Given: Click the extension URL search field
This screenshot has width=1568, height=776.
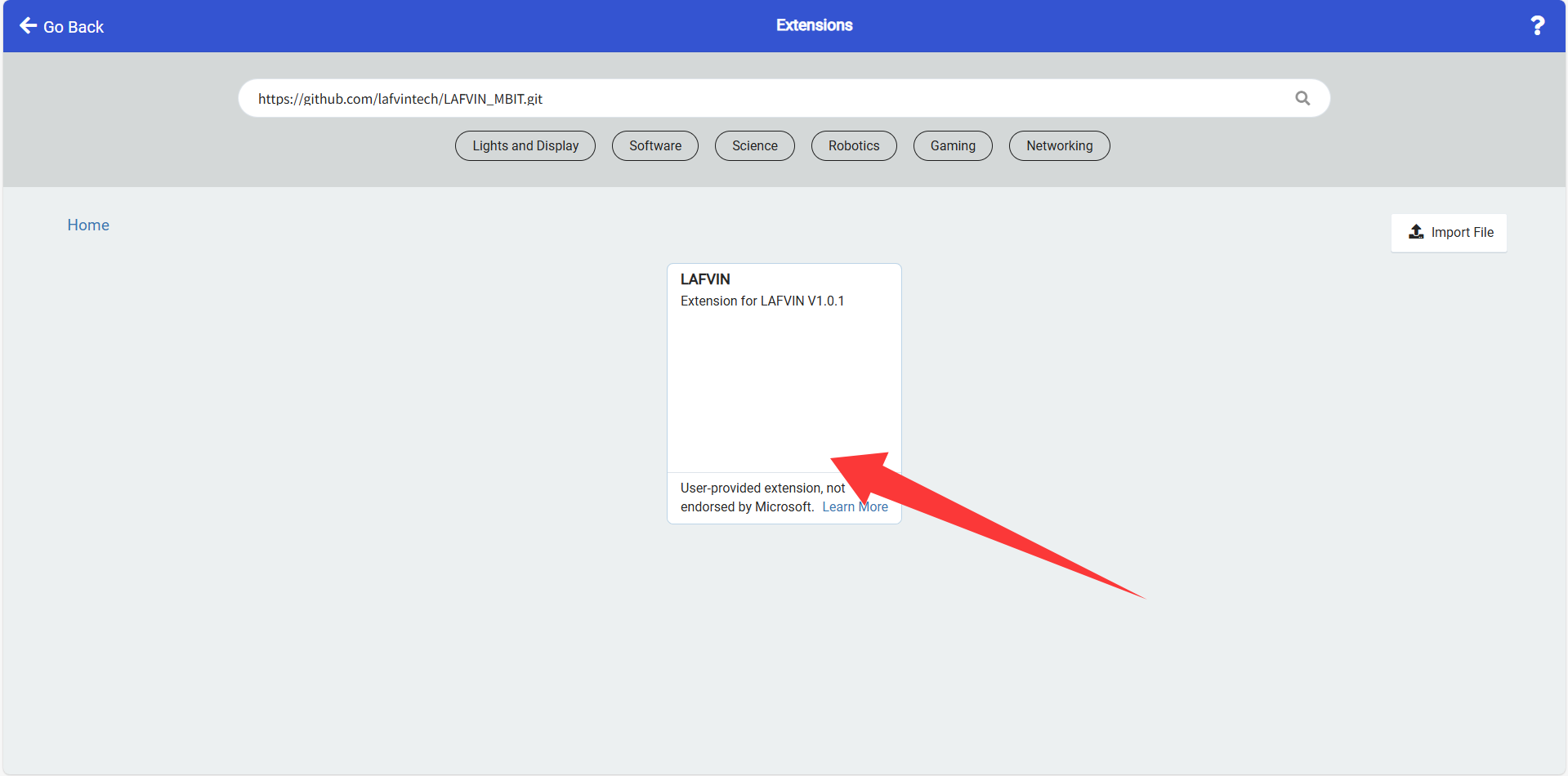Looking at the screenshot, I should 768,98.
